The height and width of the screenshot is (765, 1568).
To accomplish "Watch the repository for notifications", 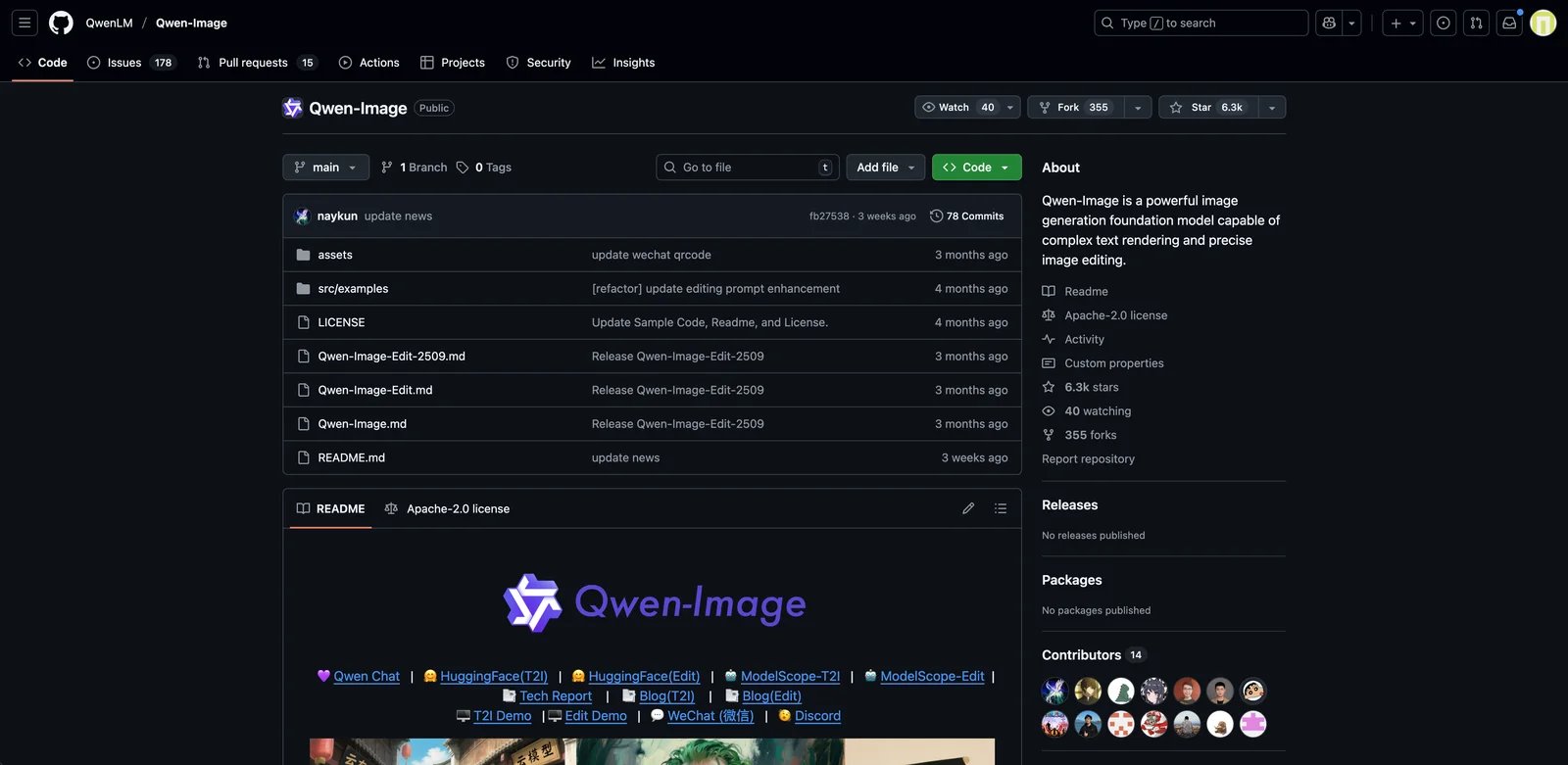I will point(957,108).
